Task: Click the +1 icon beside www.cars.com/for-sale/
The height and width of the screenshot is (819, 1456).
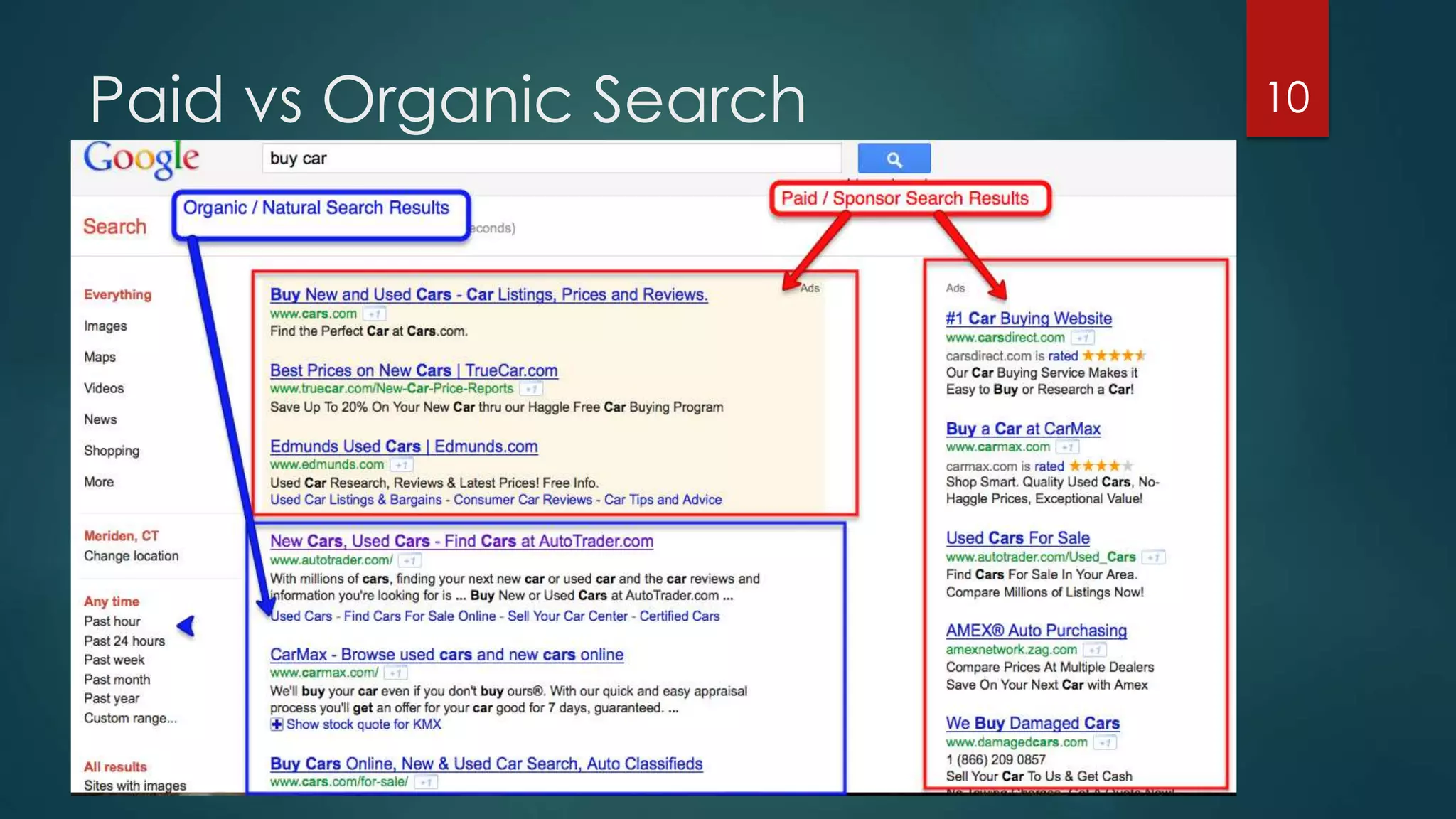Action: [x=426, y=782]
